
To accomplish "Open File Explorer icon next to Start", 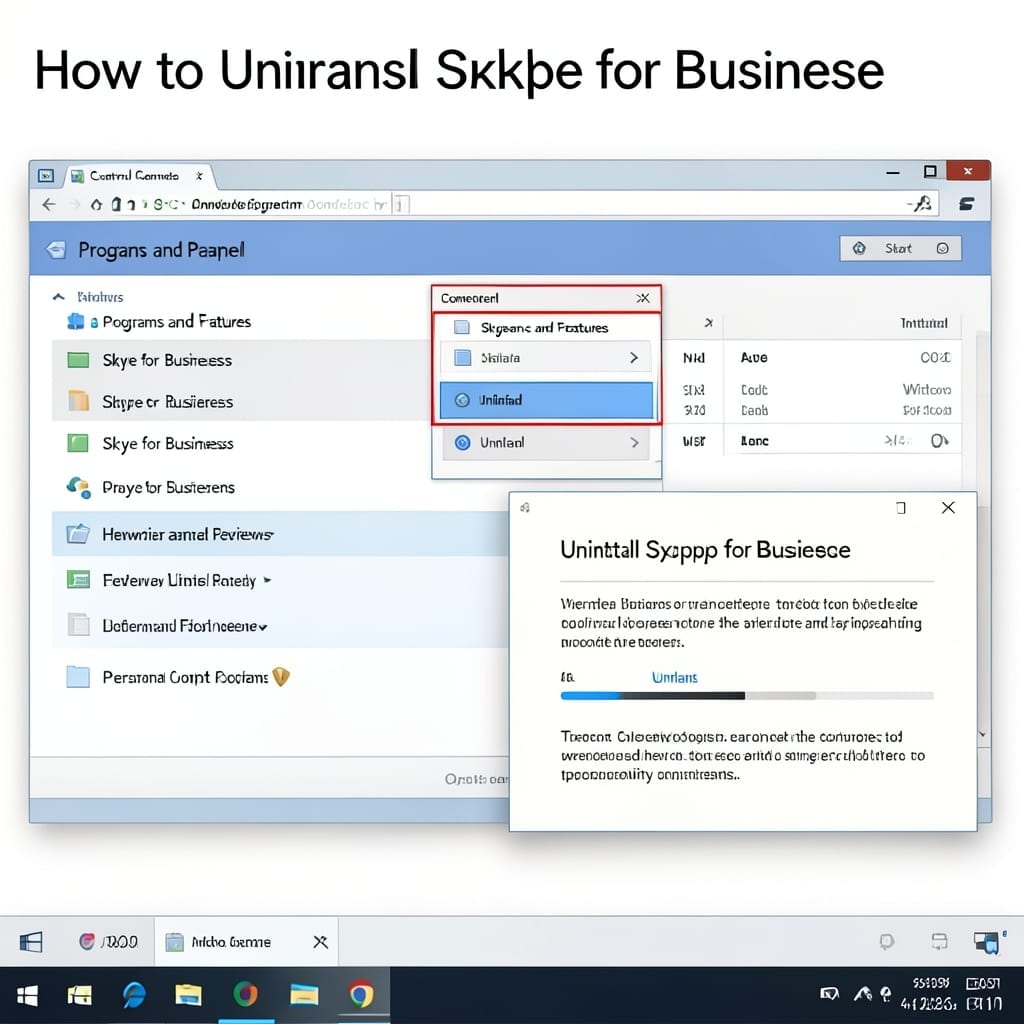I will coord(79,995).
